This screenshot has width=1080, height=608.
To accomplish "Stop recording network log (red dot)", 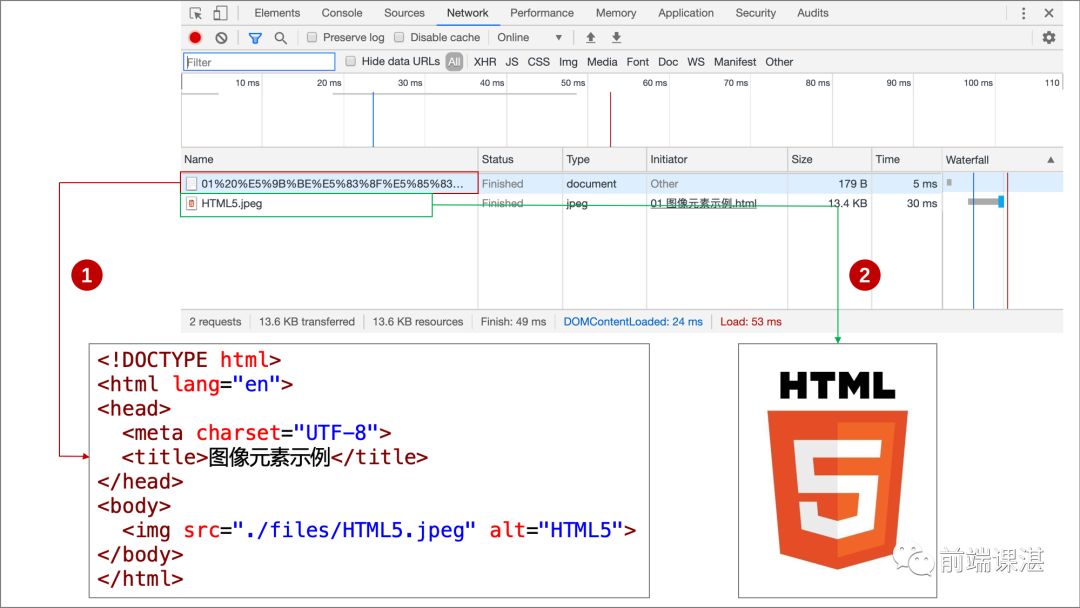I will (196, 38).
